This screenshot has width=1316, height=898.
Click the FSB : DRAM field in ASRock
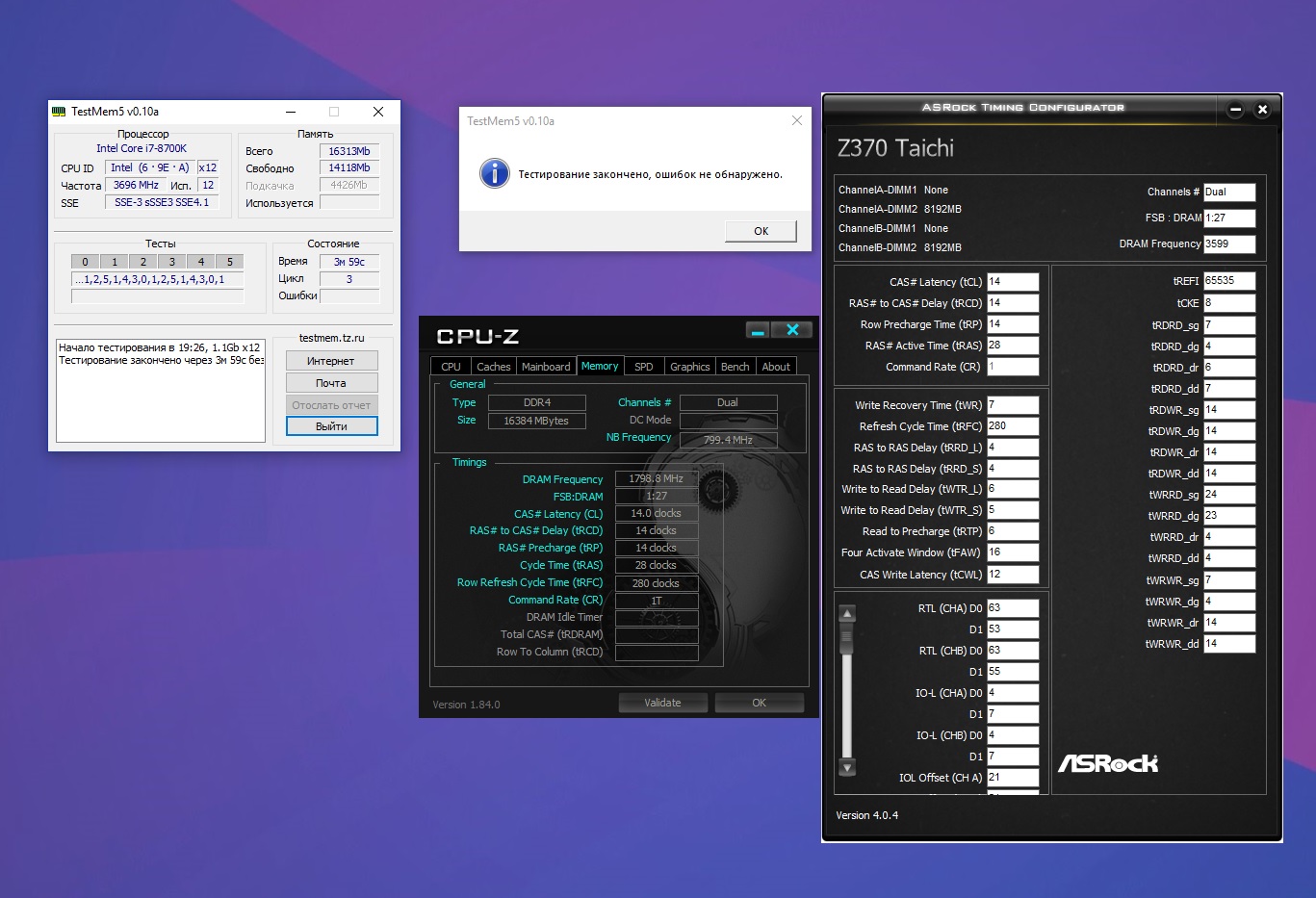point(1229,218)
